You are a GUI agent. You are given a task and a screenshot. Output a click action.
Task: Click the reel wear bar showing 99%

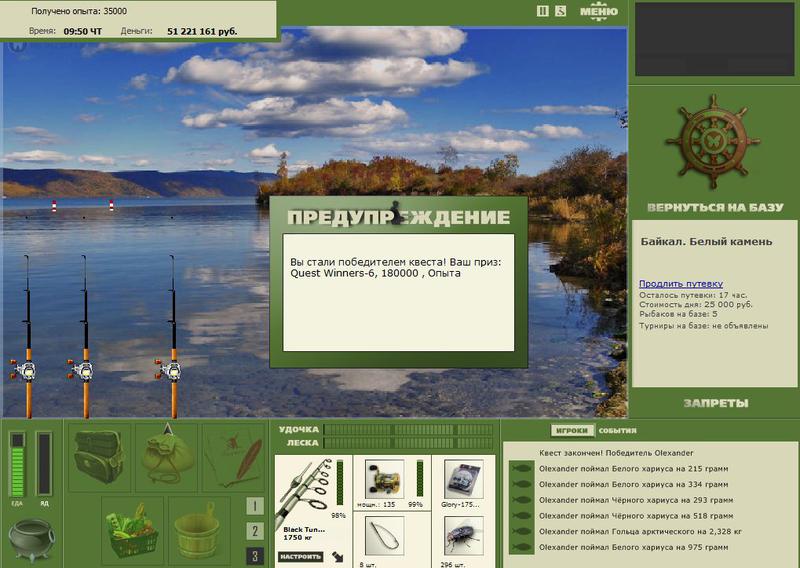pyautogui.click(x=419, y=478)
